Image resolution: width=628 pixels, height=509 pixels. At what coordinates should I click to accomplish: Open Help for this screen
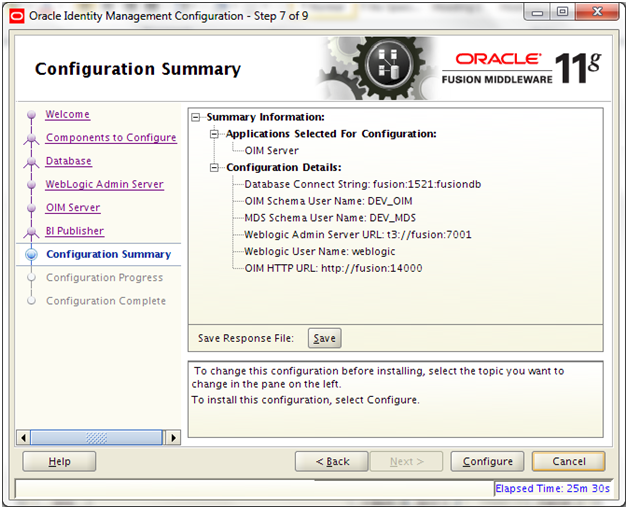pos(59,462)
